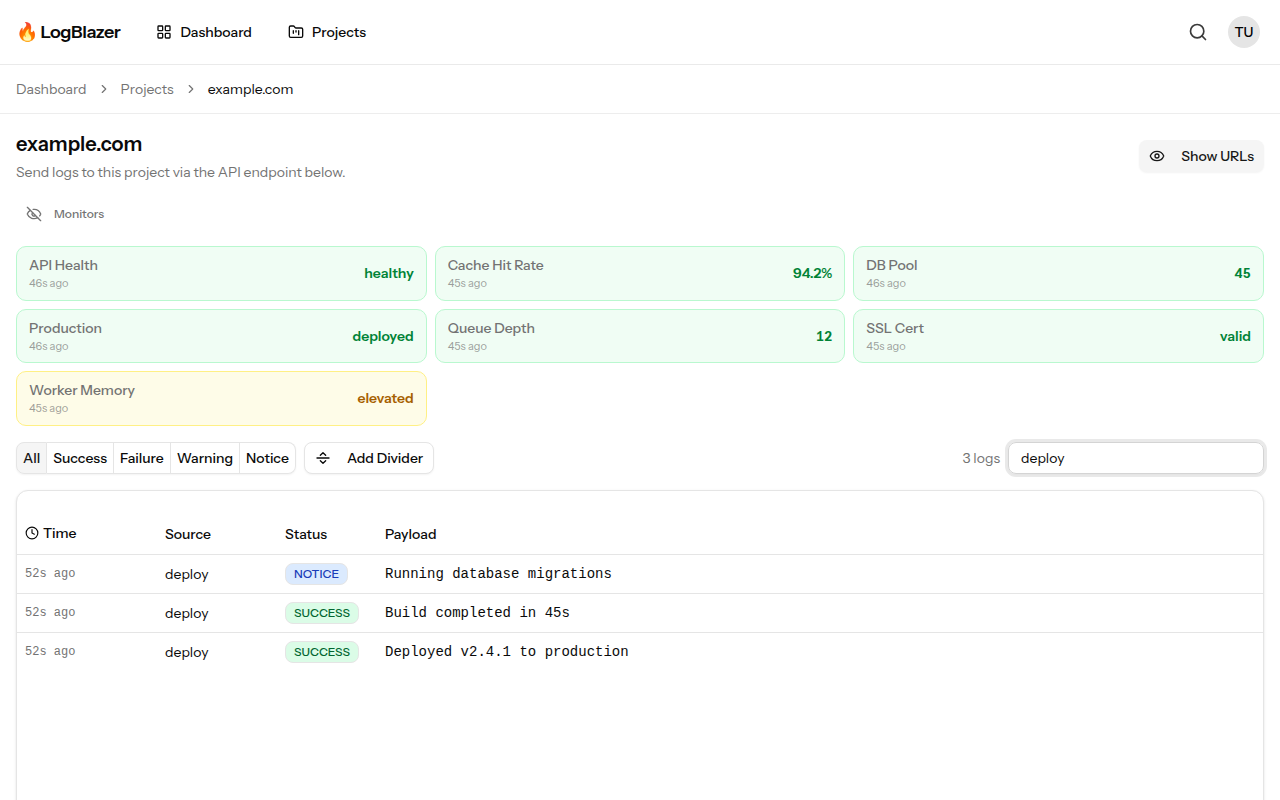Screen dimensions: 1280x800
Task: Switch to the Notice filter
Action: [x=267, y=458]
